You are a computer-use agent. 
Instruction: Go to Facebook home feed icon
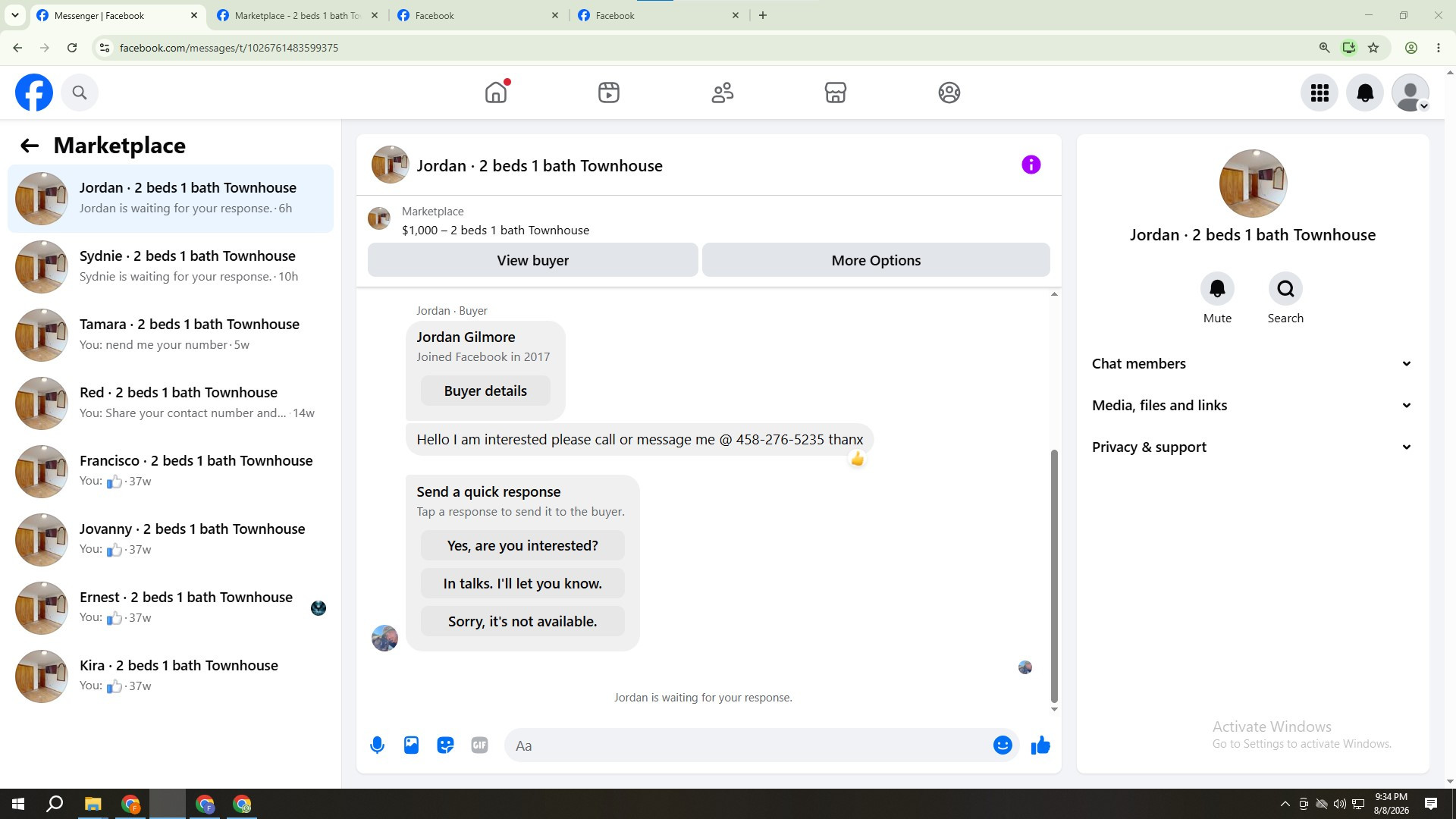[x=496, y=93]
